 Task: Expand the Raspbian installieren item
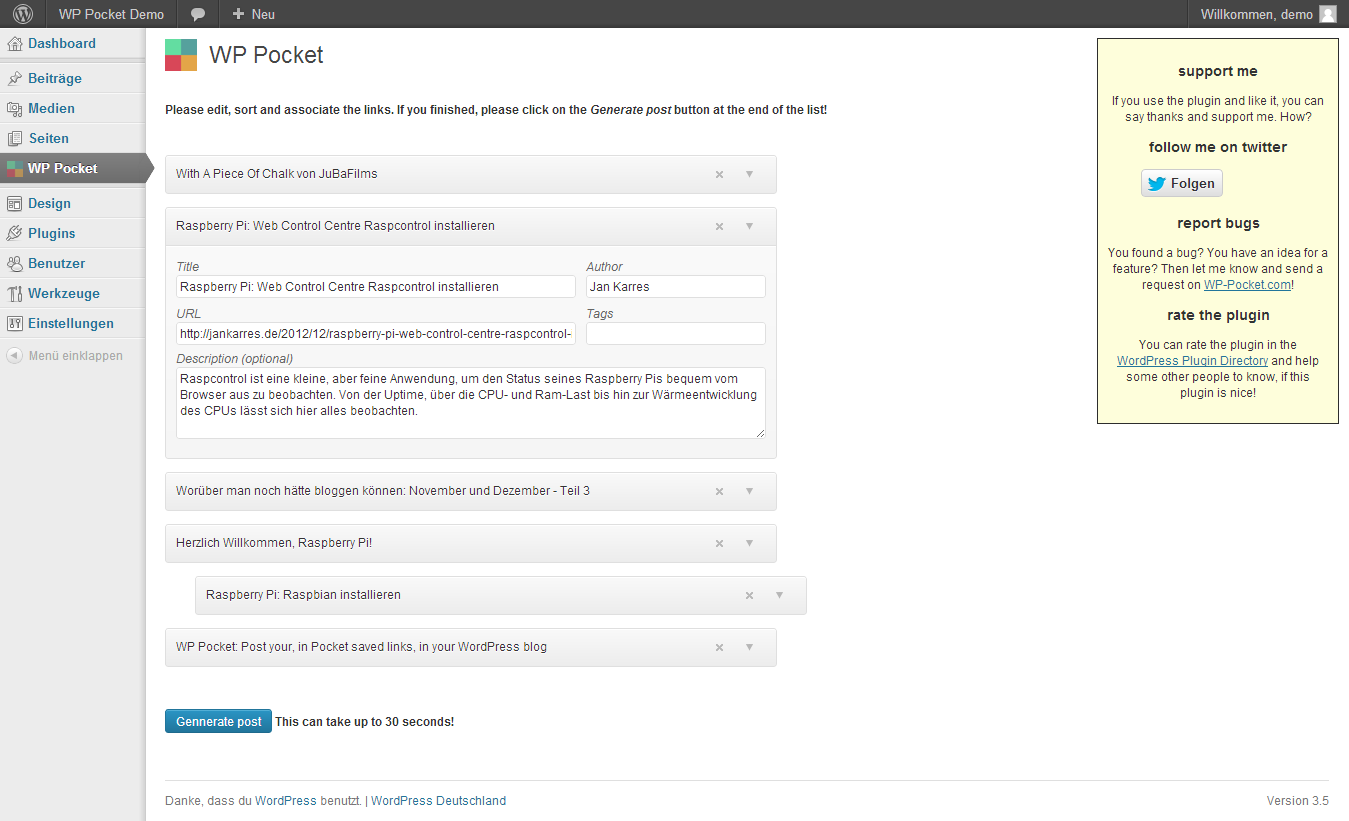tap(779, 595)
